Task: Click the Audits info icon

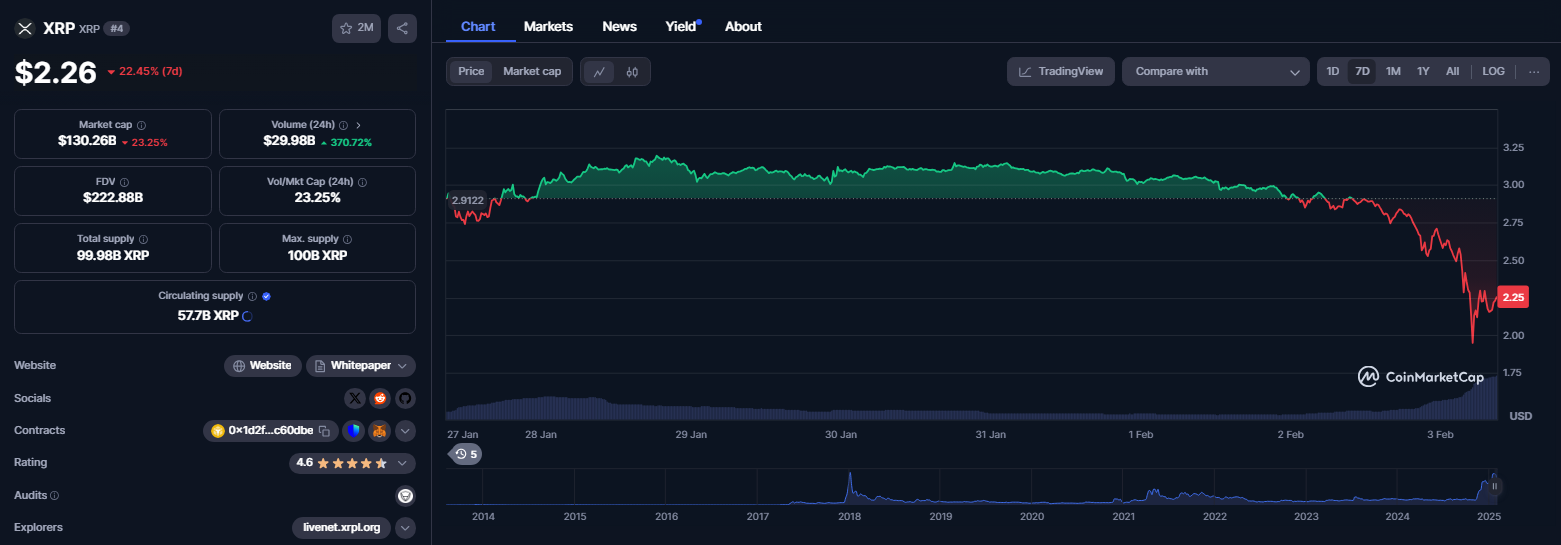Action: click(54, 495)
